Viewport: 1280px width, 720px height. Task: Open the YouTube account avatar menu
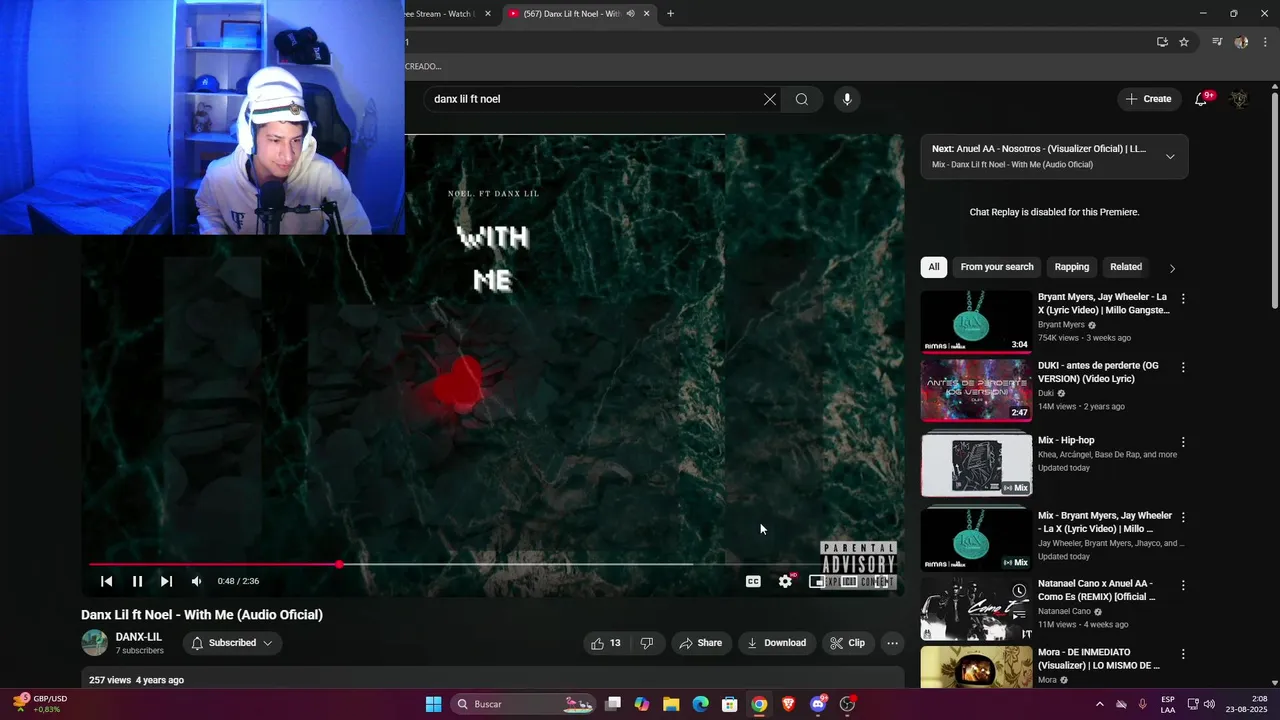[x=1239, y=99]
